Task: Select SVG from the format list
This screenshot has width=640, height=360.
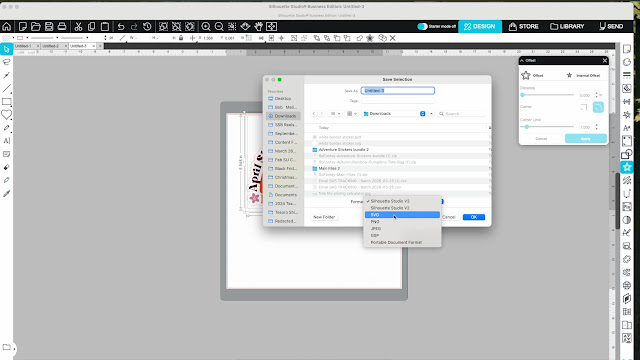Action: [x=402, y=215]
